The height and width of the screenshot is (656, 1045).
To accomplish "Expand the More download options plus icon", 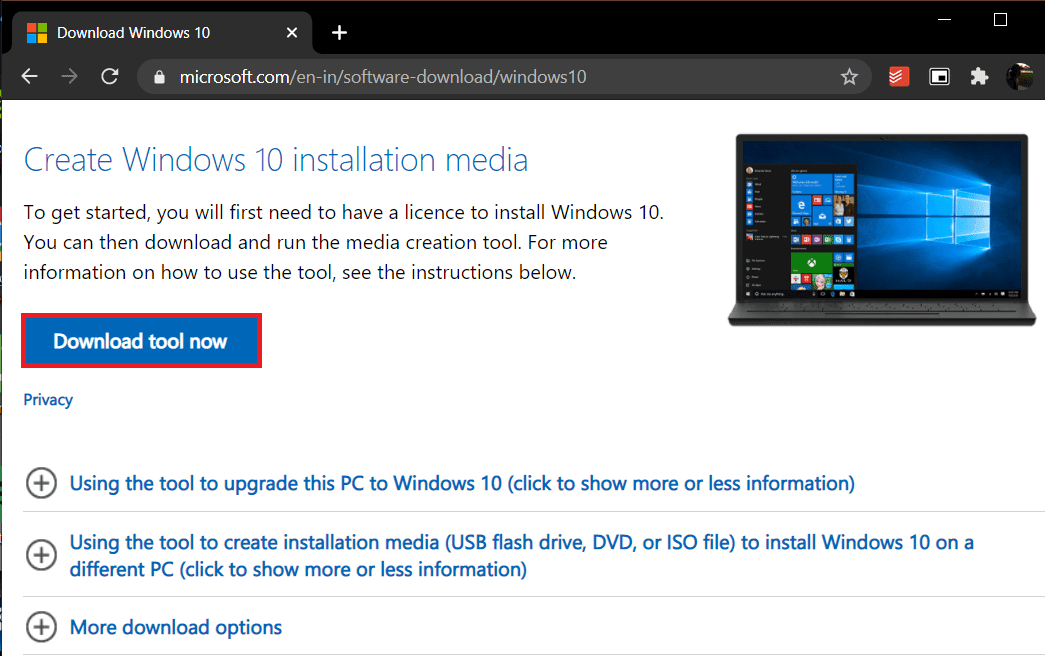I will pos(41,627).
